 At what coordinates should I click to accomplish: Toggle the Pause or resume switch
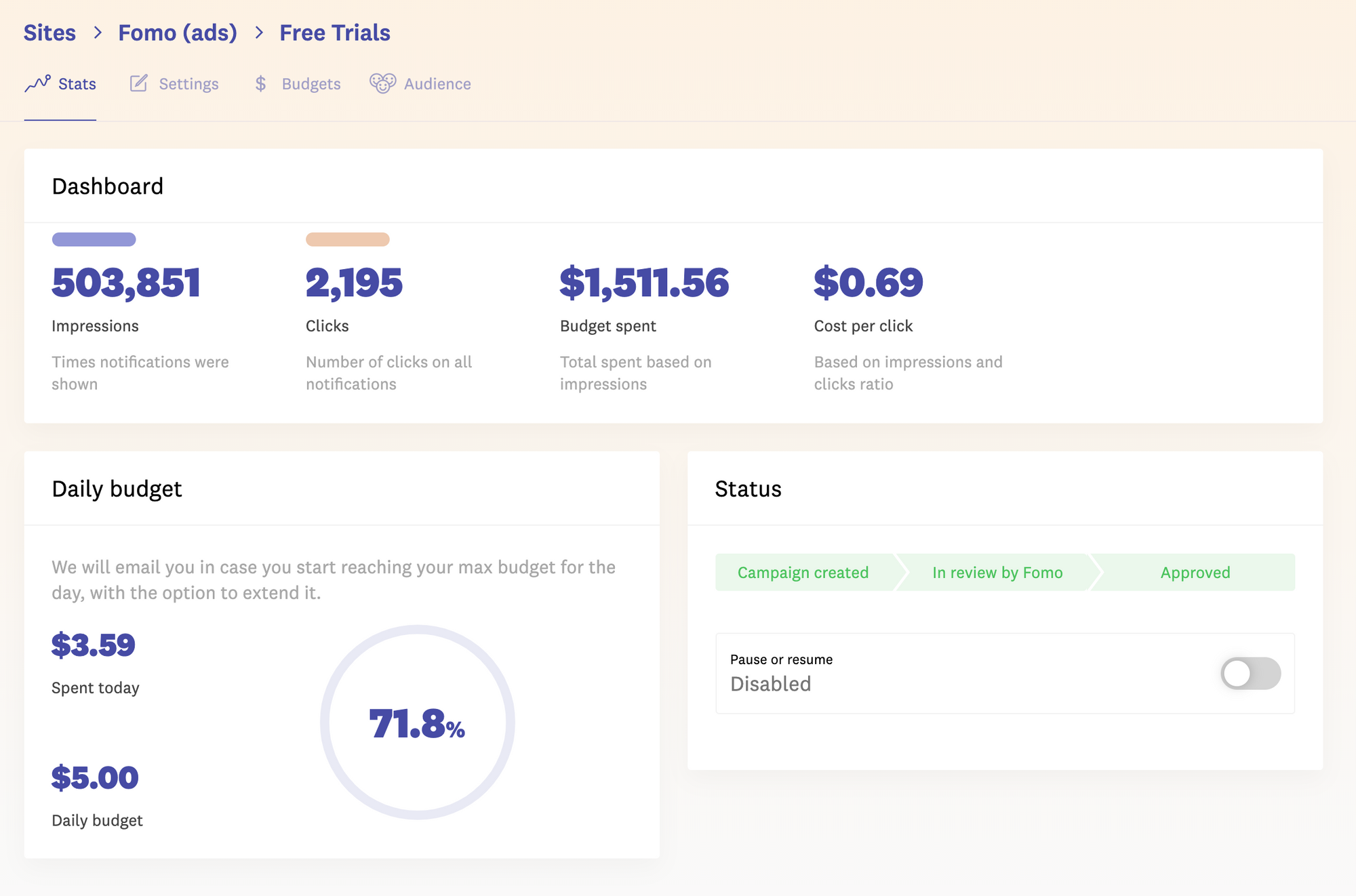click(1250, 673)
